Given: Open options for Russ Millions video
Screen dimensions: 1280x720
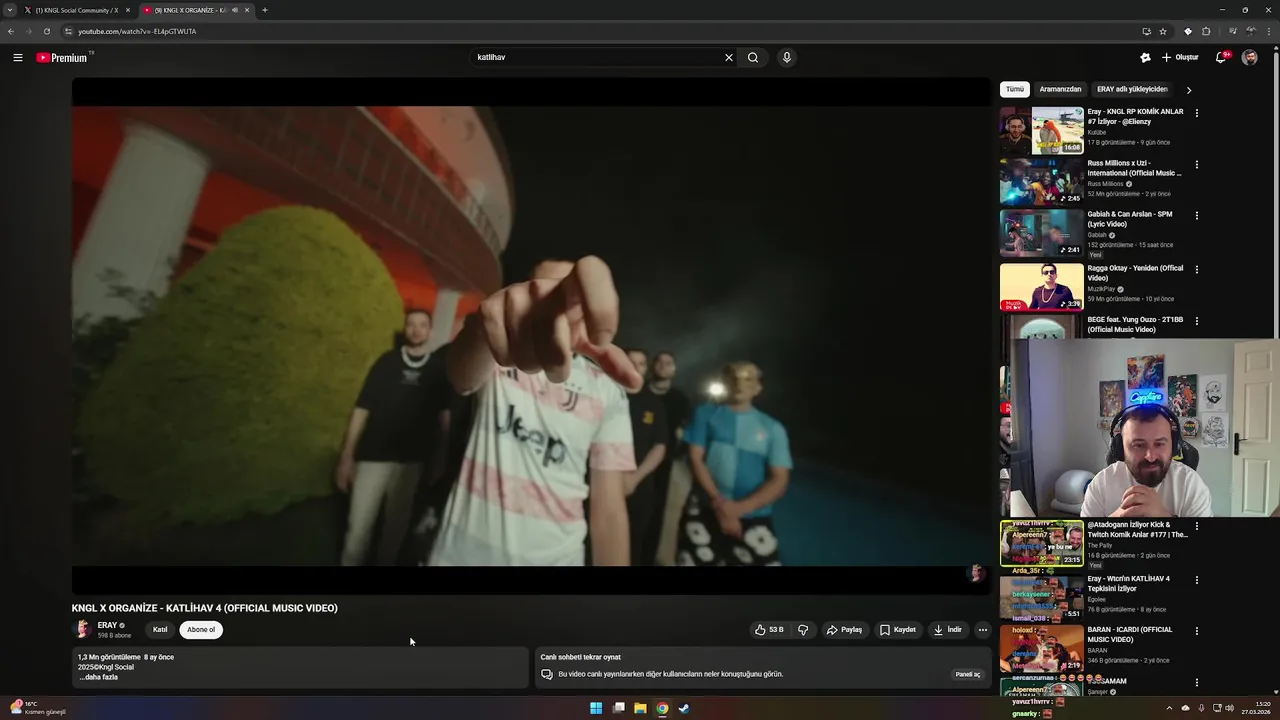Looking at the screenshot, I should point(1197,164).
